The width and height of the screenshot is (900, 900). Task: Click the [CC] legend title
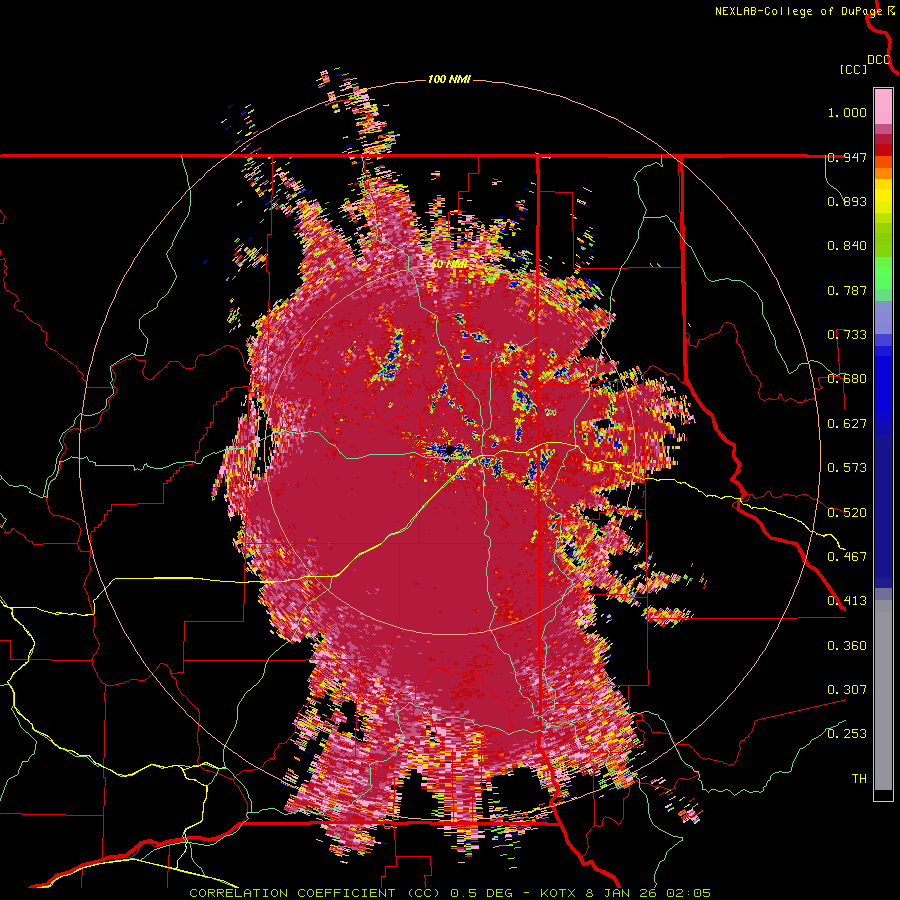pyautogui.click(x=854, y=69)
